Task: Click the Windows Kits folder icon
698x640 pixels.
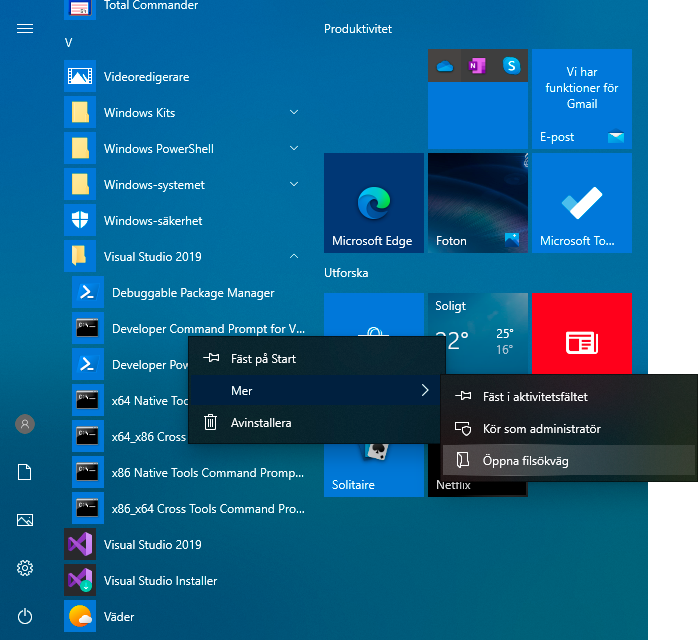Action: coord(80,112)
